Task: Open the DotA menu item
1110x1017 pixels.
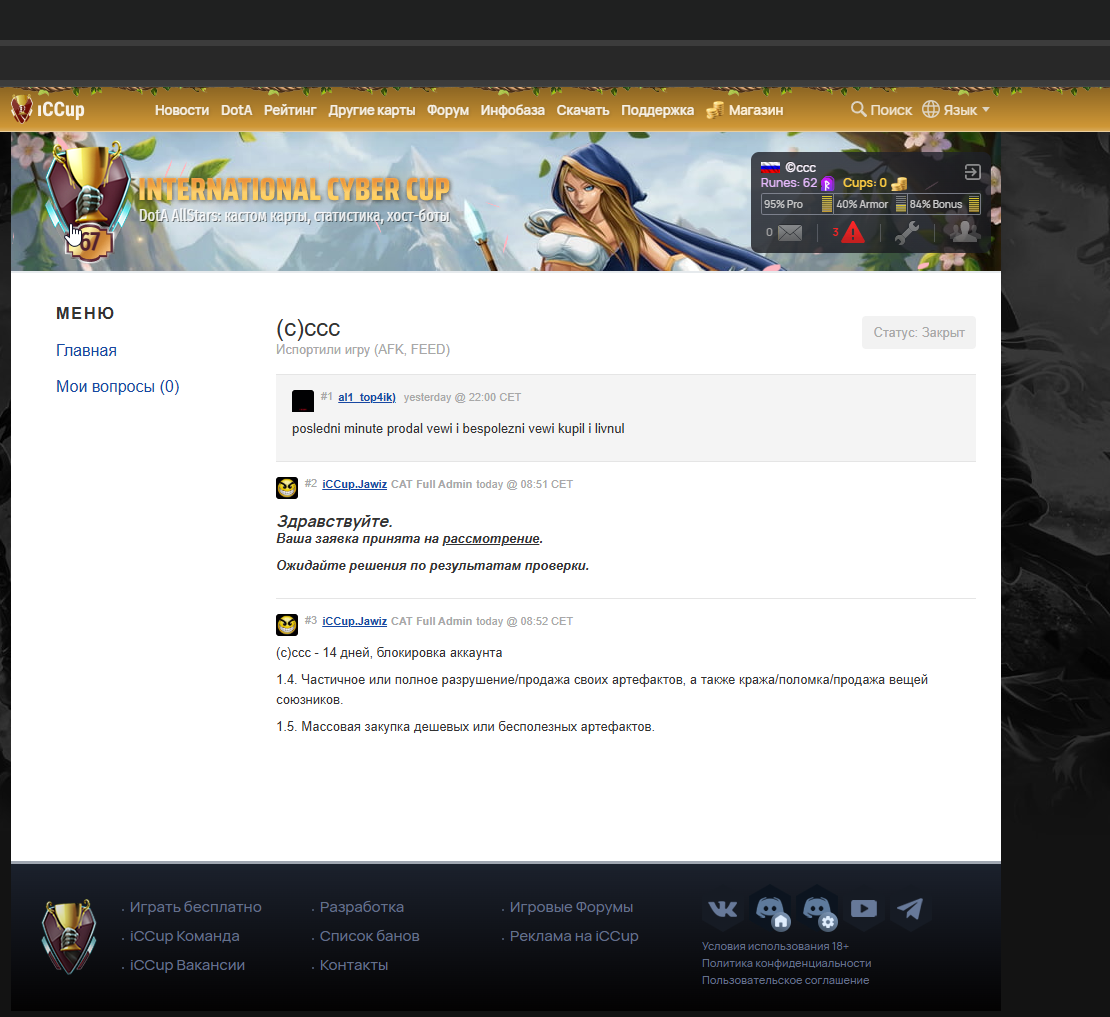Action: (x=236, y=110)
